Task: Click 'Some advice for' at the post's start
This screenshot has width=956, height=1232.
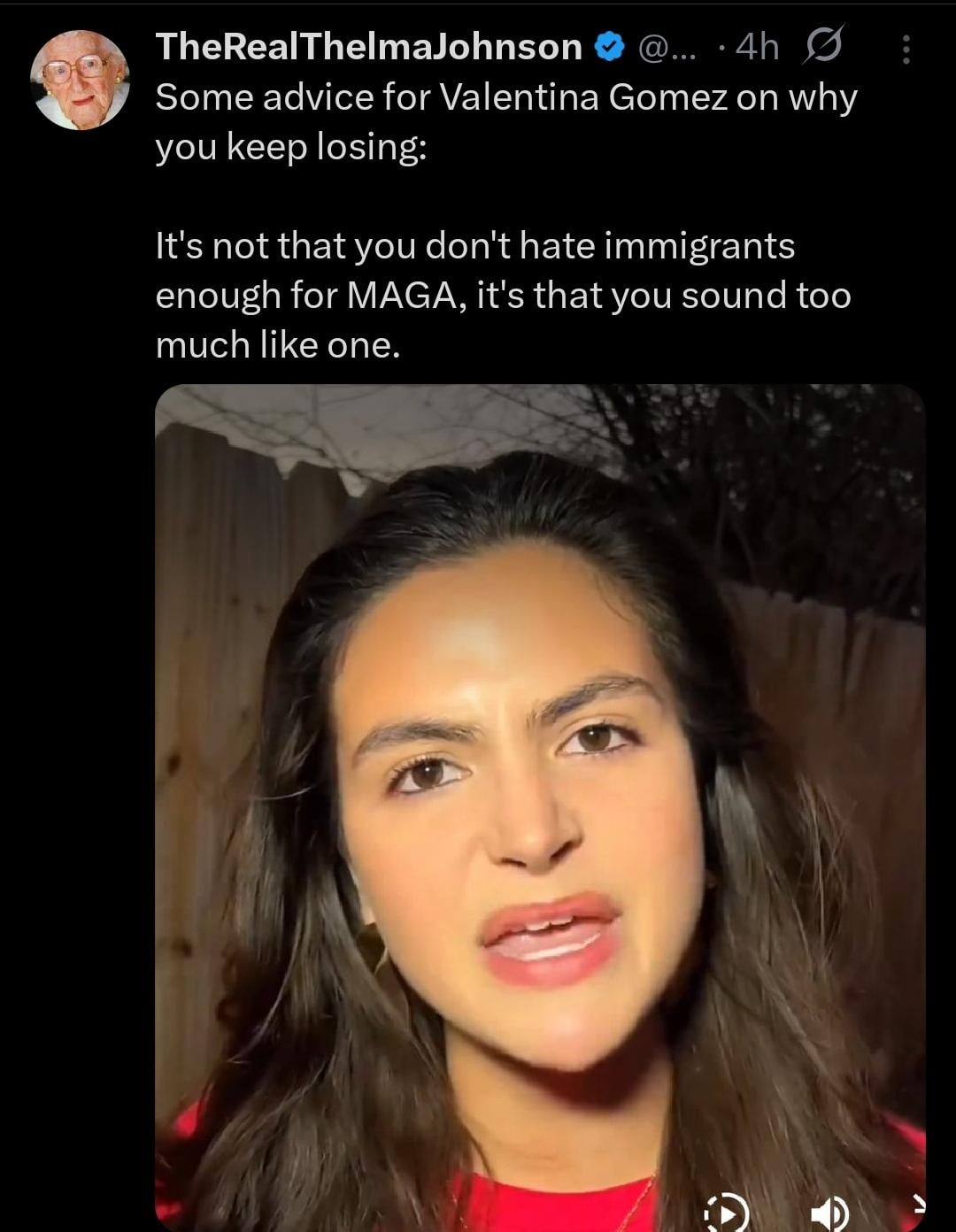Action: point(293,96)
